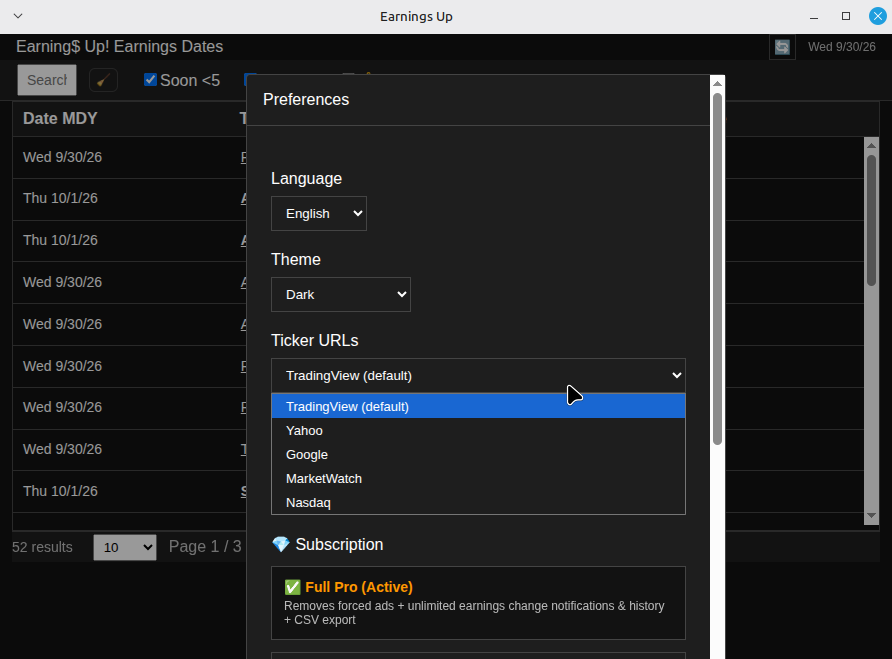Open the window menu chevron in title bar

[x=18, y=16]
